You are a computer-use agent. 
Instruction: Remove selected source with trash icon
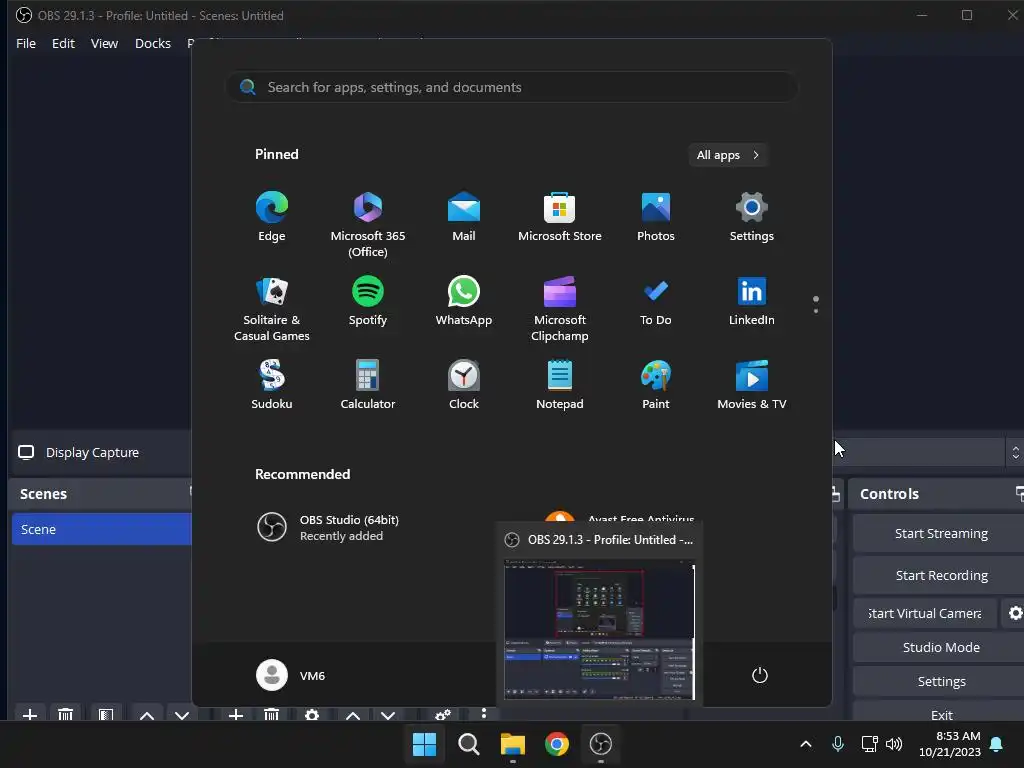pos(272,714)
